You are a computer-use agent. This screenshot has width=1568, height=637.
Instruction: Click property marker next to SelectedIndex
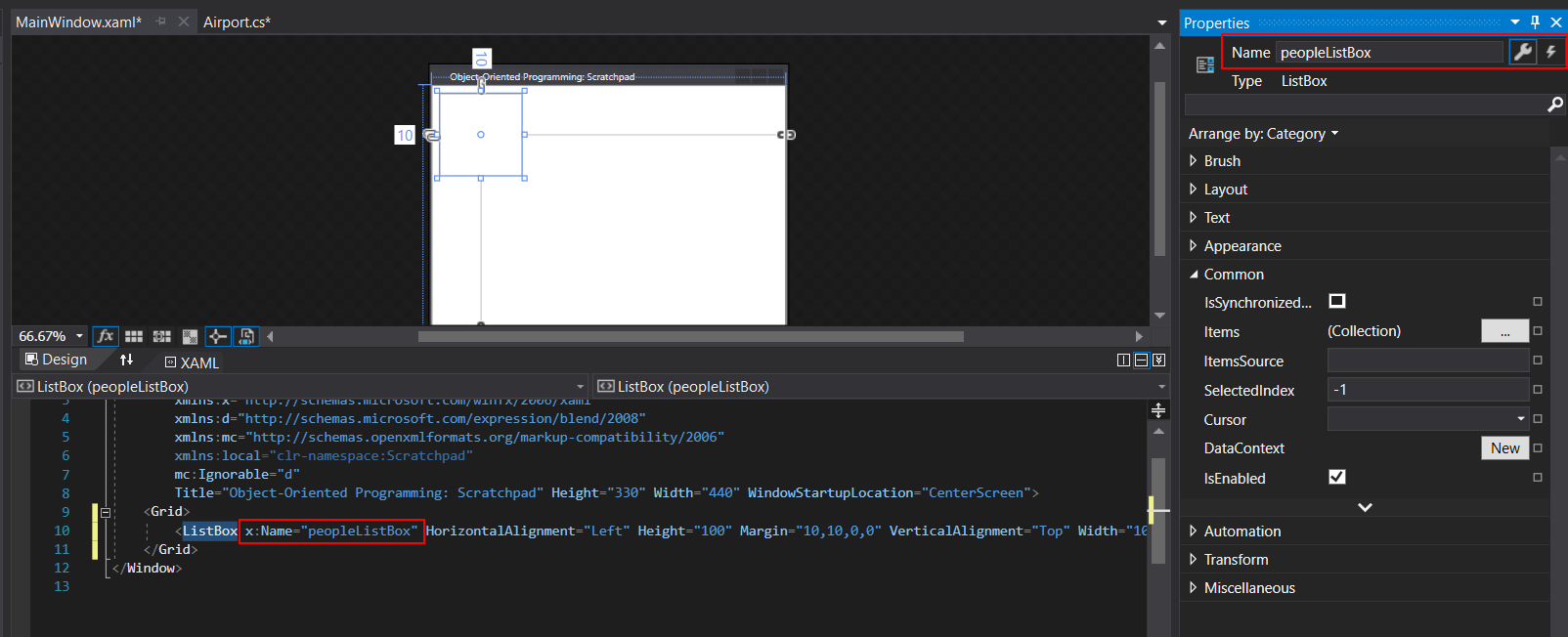[x=1537, y=390]
